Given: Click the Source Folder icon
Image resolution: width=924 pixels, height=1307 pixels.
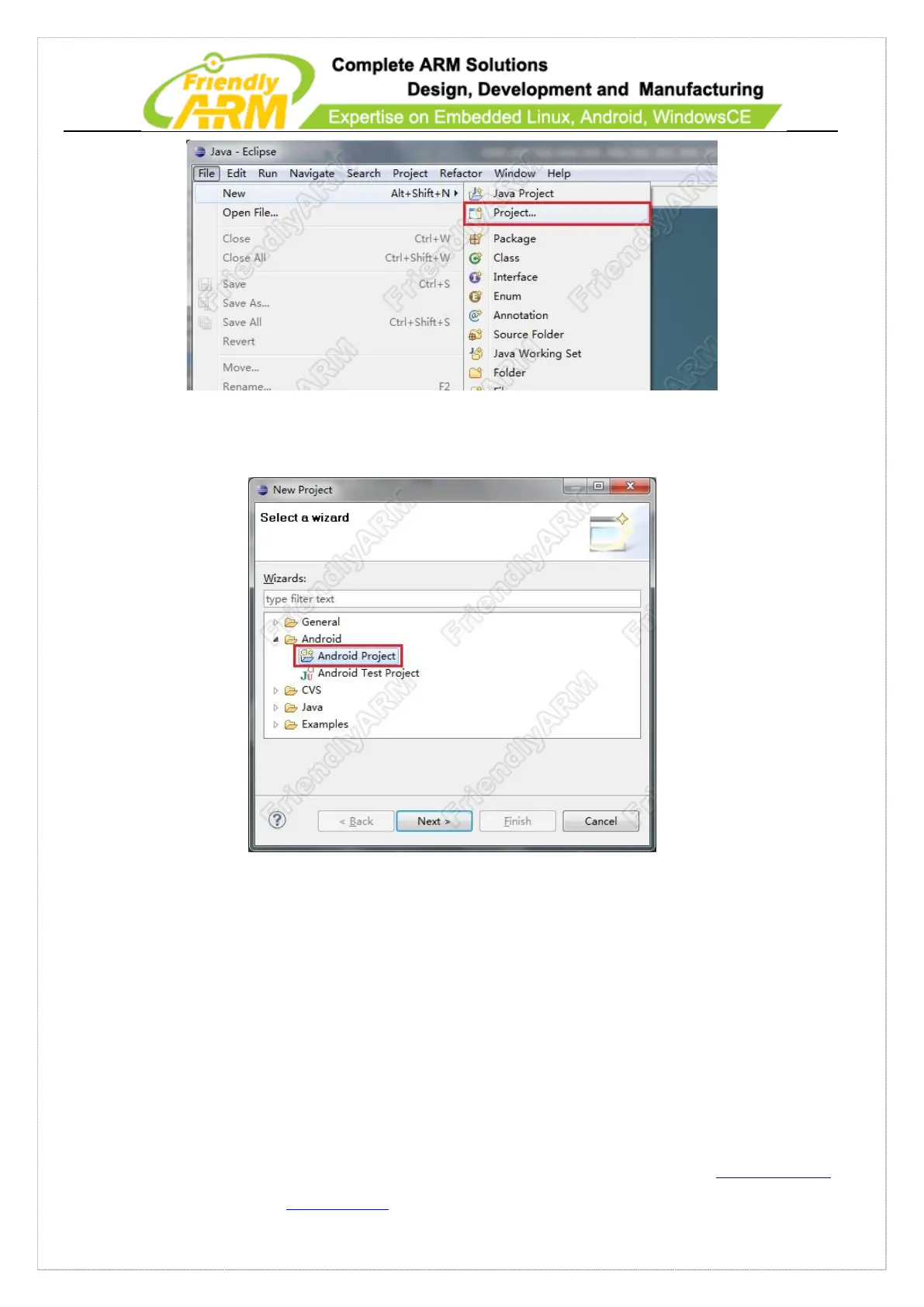Looking at the screenshot, I should click(x=476, y=335).
